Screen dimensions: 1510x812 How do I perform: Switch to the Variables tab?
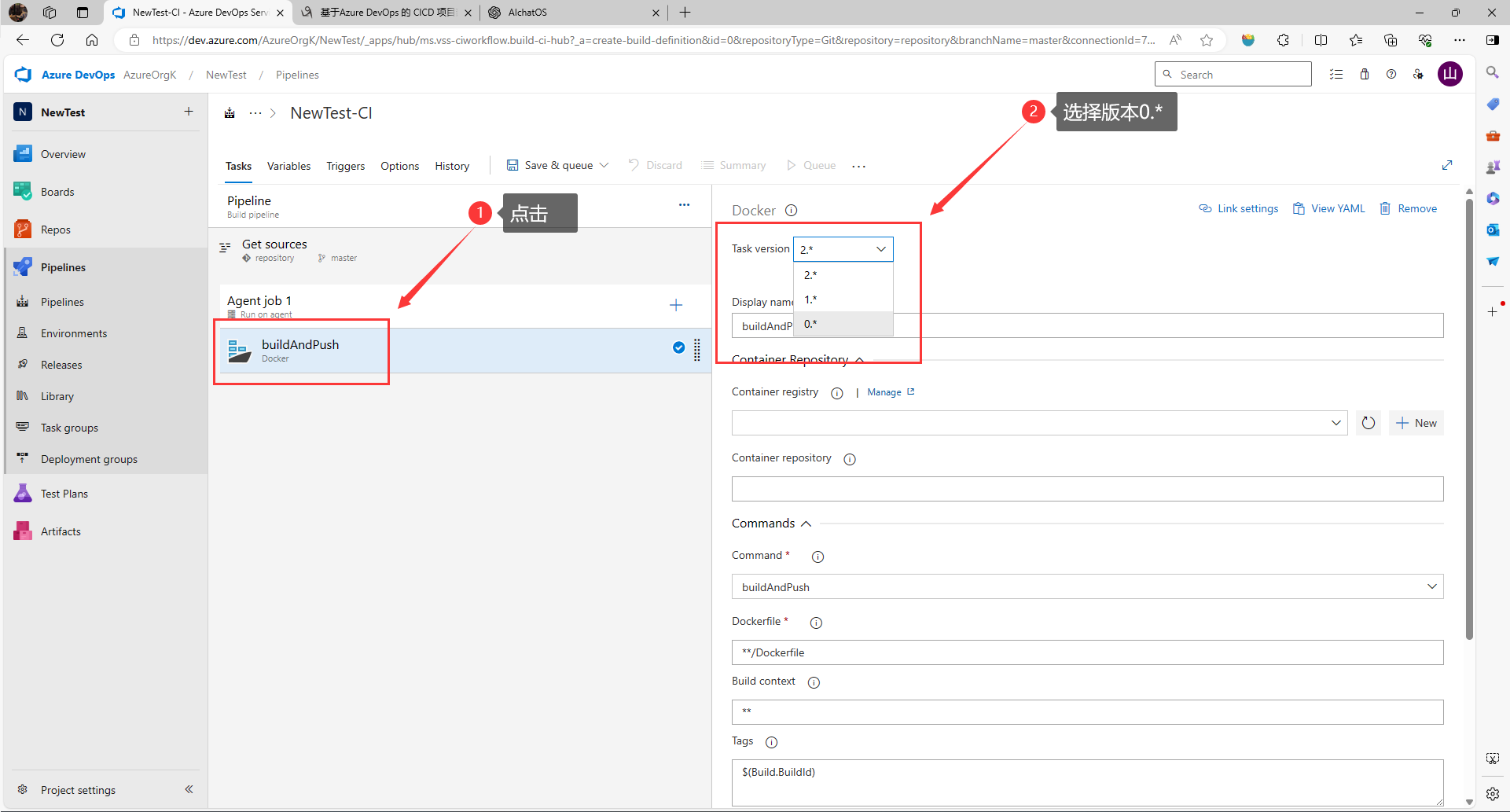point(288,166)
